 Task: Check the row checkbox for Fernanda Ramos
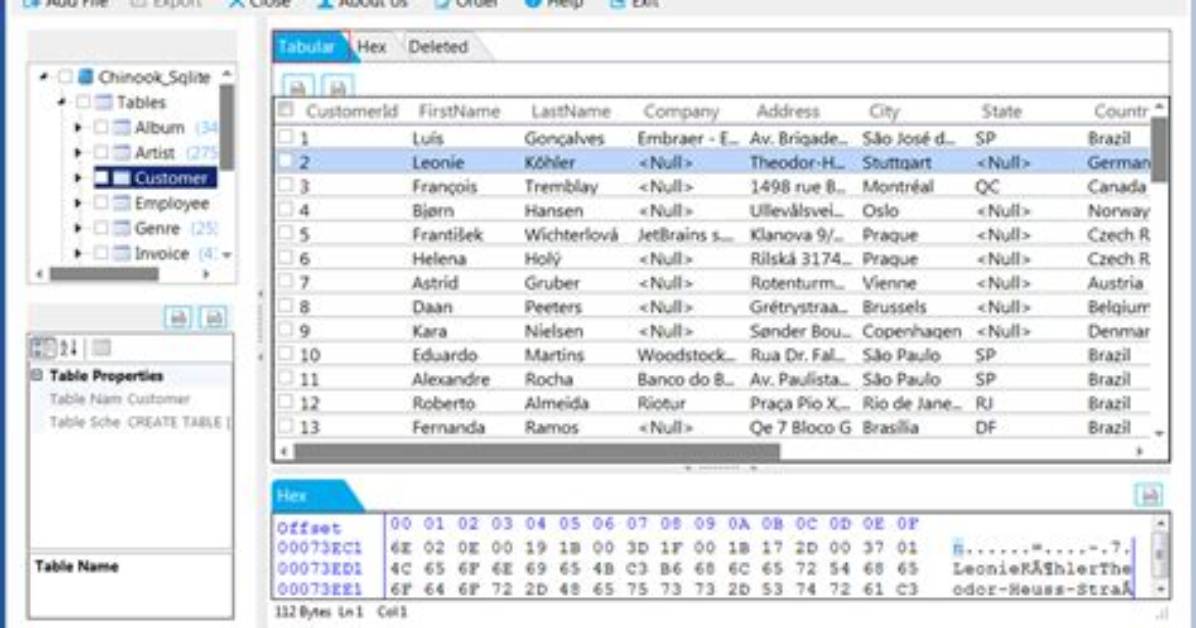(286, 426)
